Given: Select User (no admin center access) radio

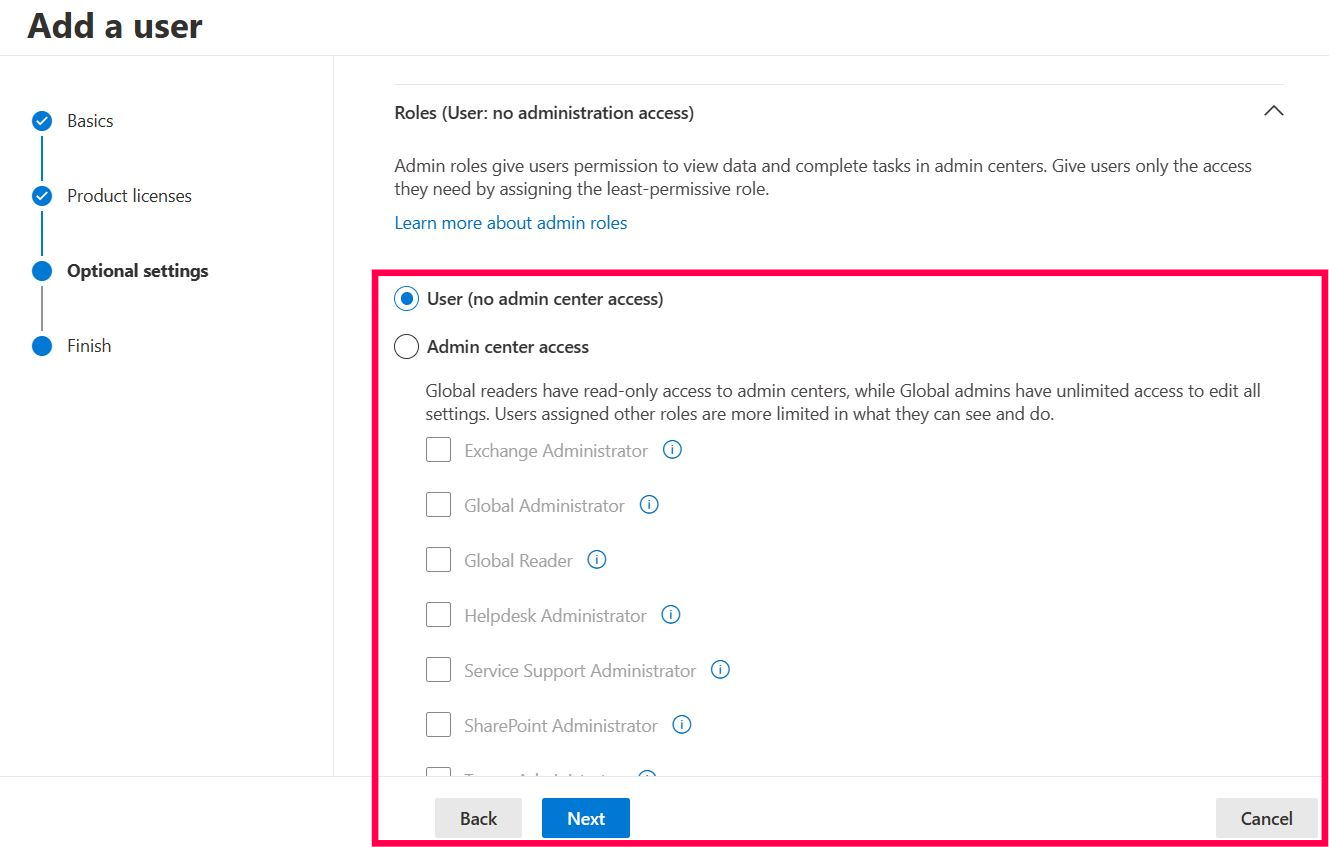Looking at the screenshot, I should 406,299.
